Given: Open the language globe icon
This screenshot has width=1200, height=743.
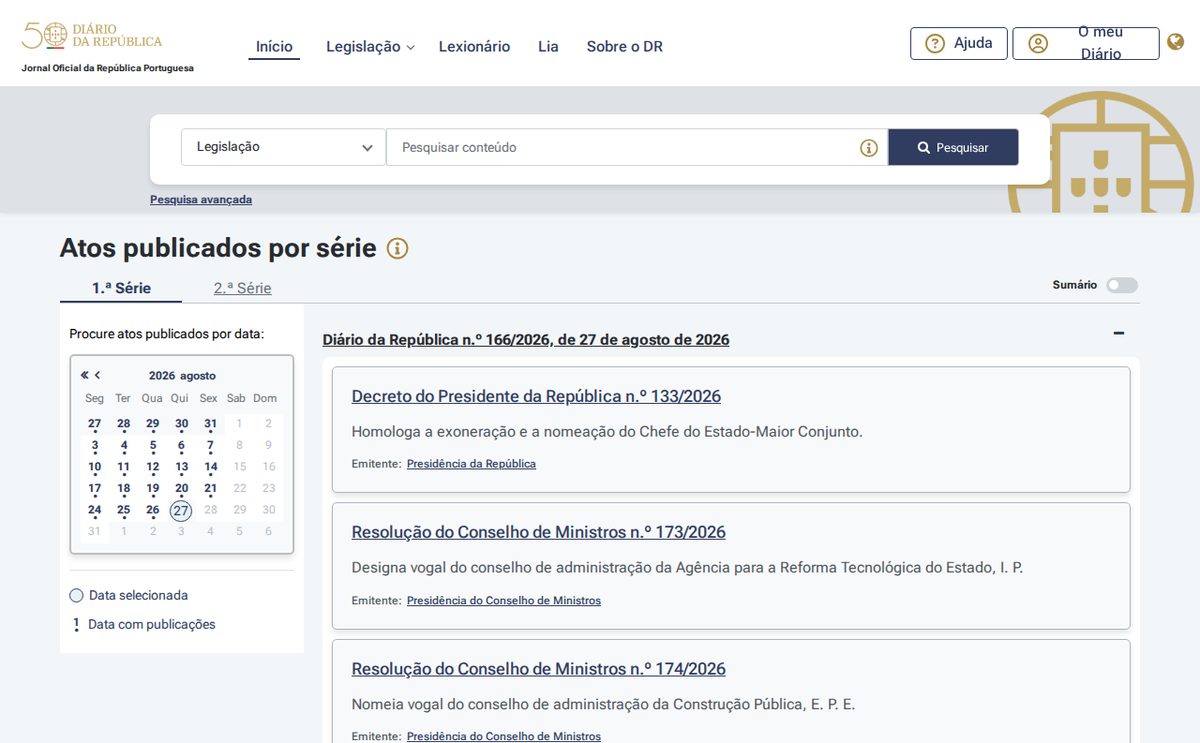Looking at the screenshot, I should 1176,42.
